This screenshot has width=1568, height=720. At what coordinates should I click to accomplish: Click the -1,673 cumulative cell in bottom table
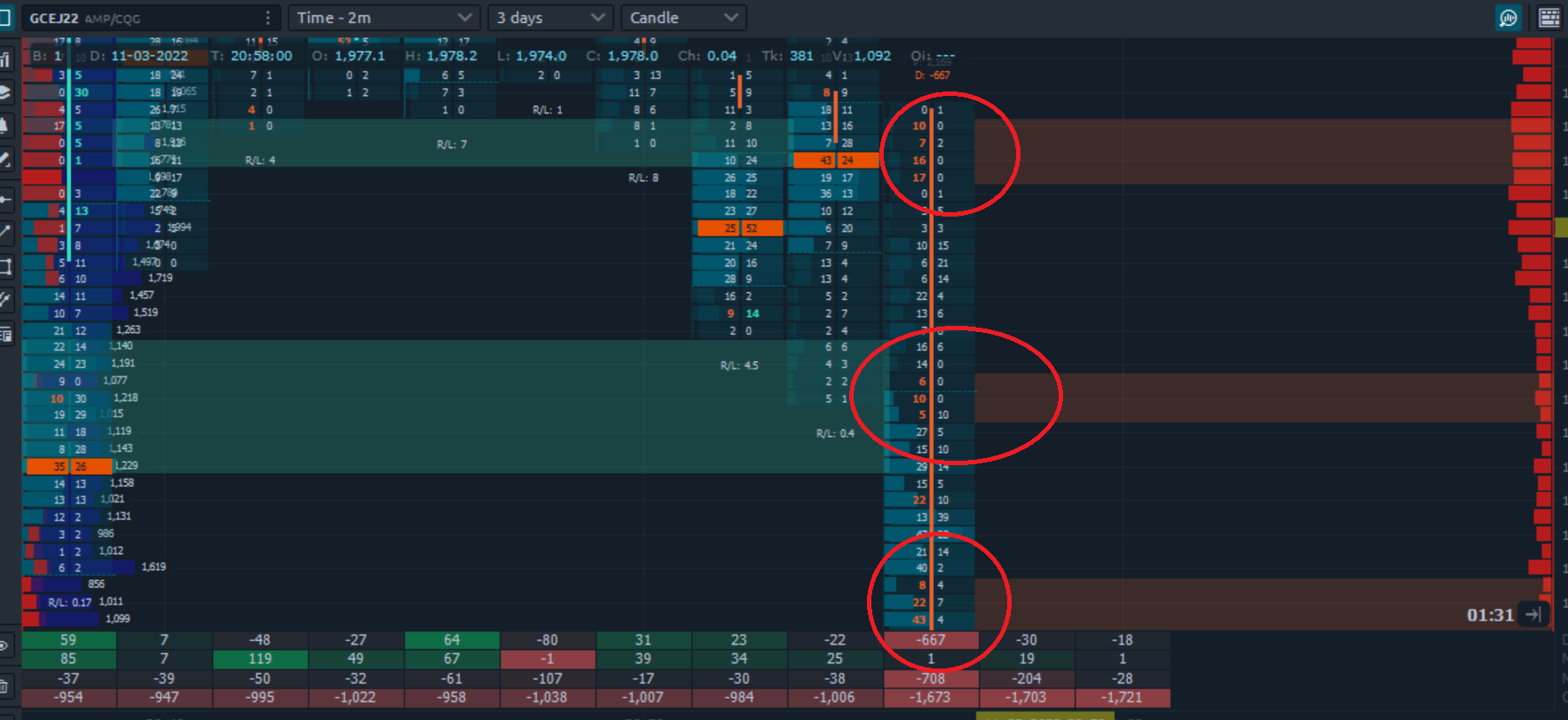point(931,698)
